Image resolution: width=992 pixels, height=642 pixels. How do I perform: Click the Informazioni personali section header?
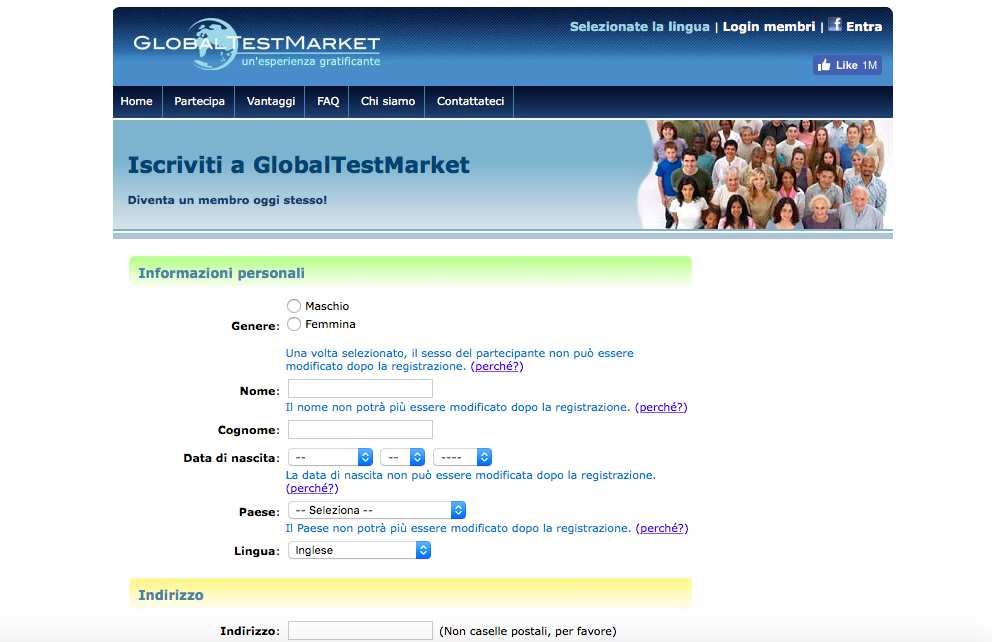[410, 273]
